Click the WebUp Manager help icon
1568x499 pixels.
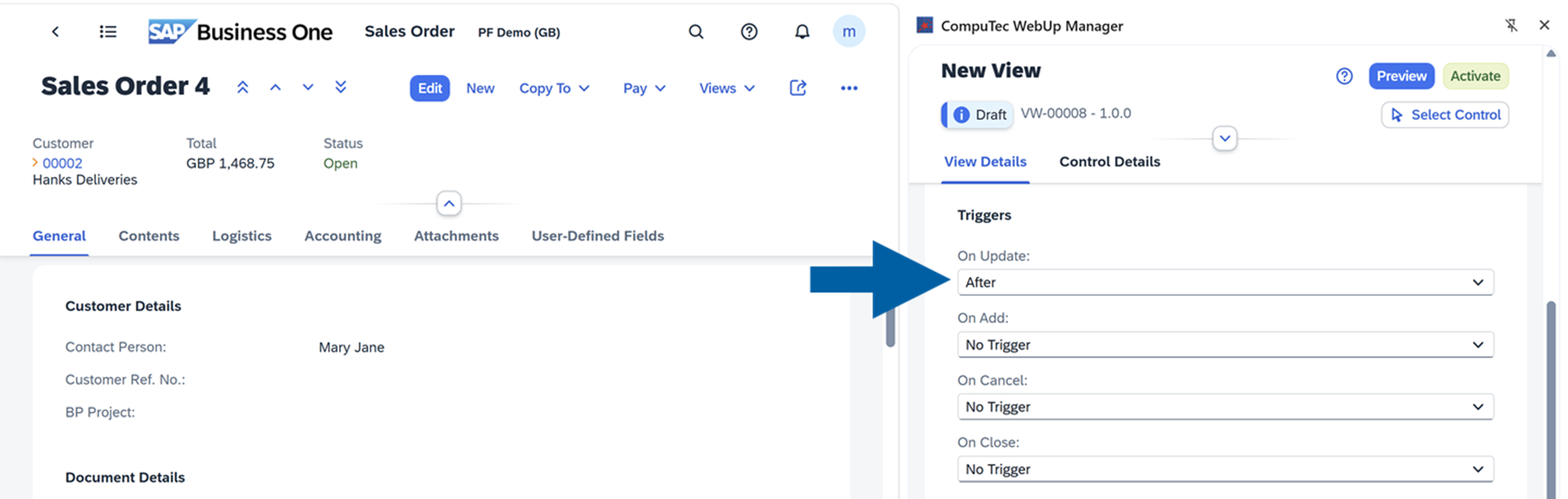point(1344,76)
